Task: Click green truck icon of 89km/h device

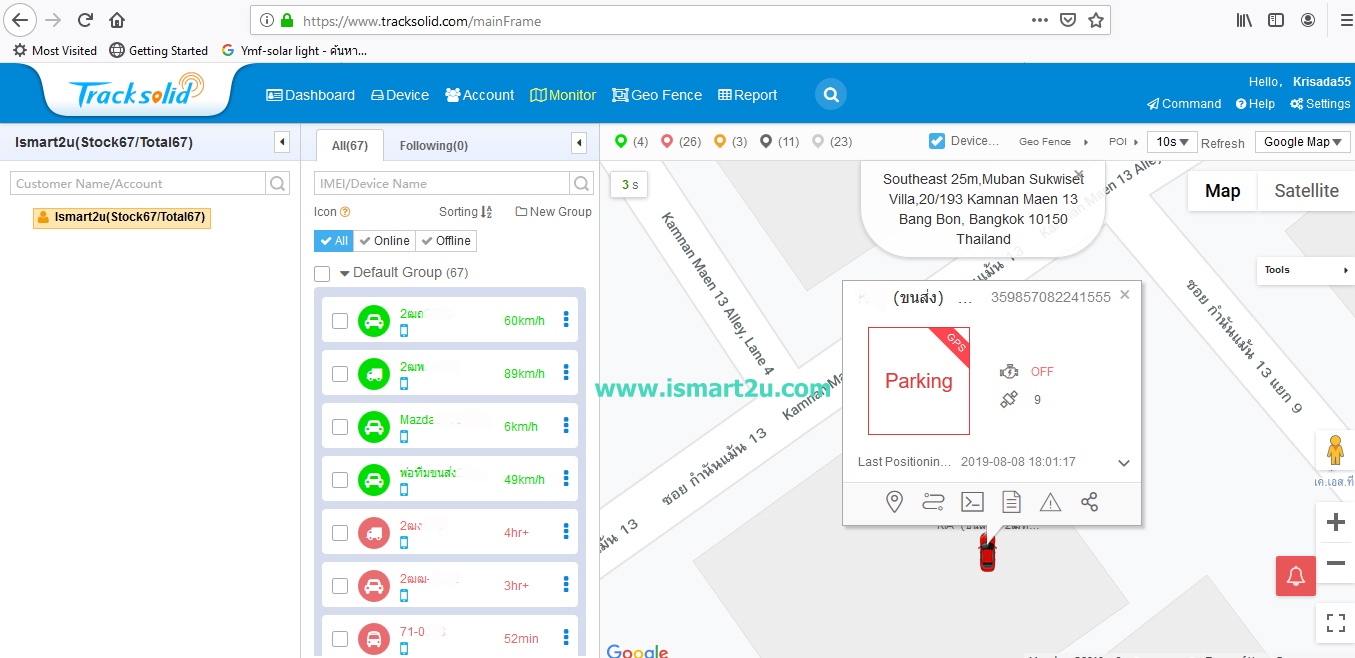Action: click(x=374, y=374)
